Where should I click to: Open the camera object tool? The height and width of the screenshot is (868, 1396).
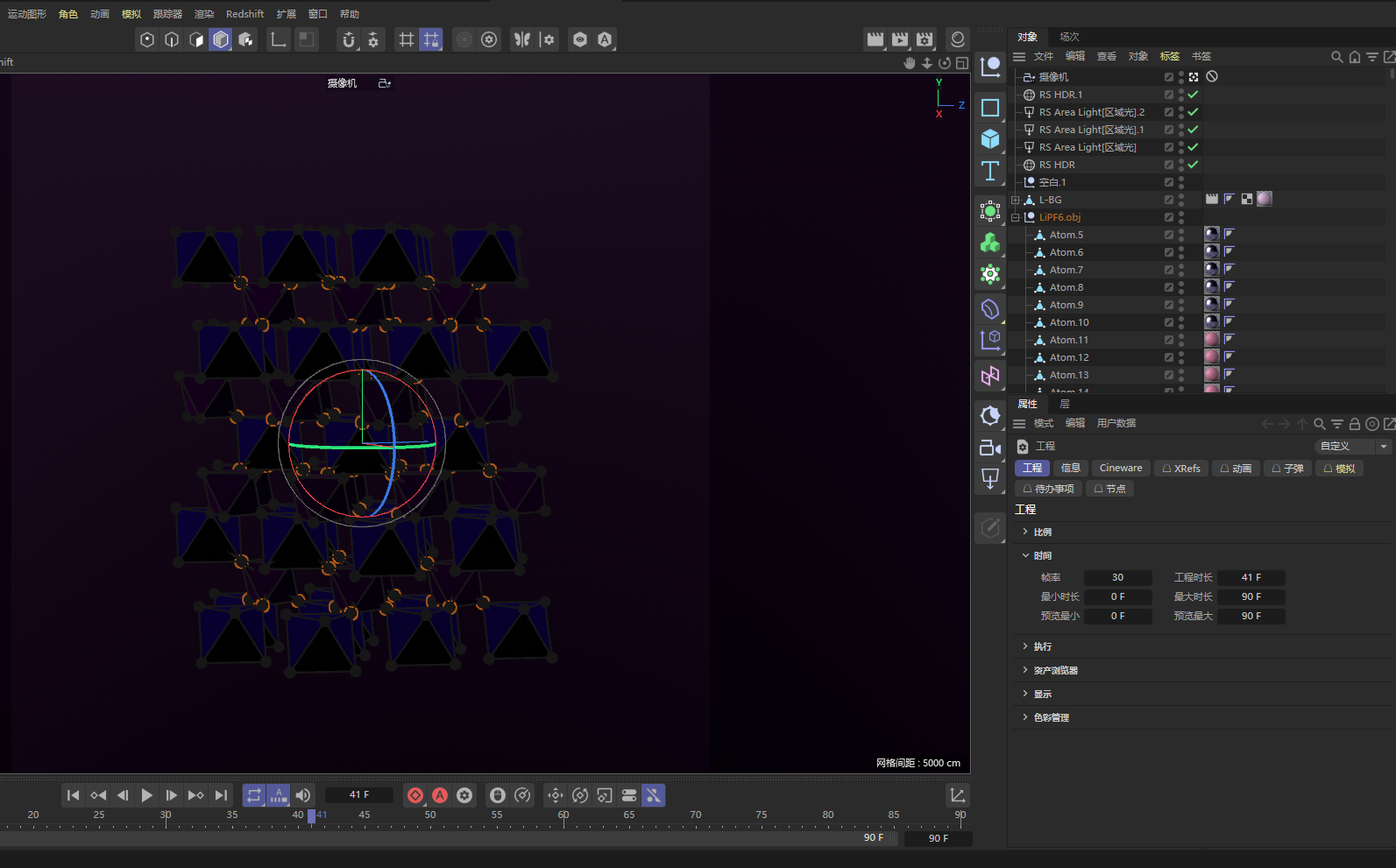point(990,448)
